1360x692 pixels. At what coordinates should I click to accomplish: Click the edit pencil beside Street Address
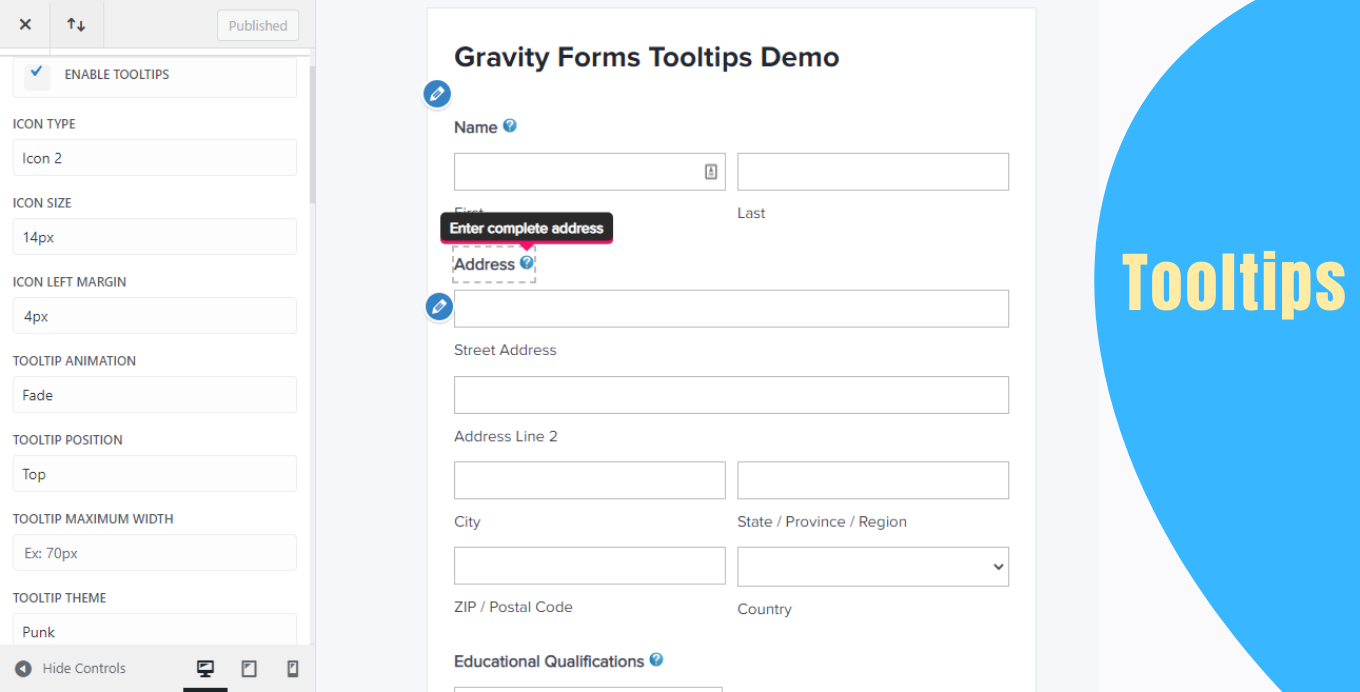439,306
